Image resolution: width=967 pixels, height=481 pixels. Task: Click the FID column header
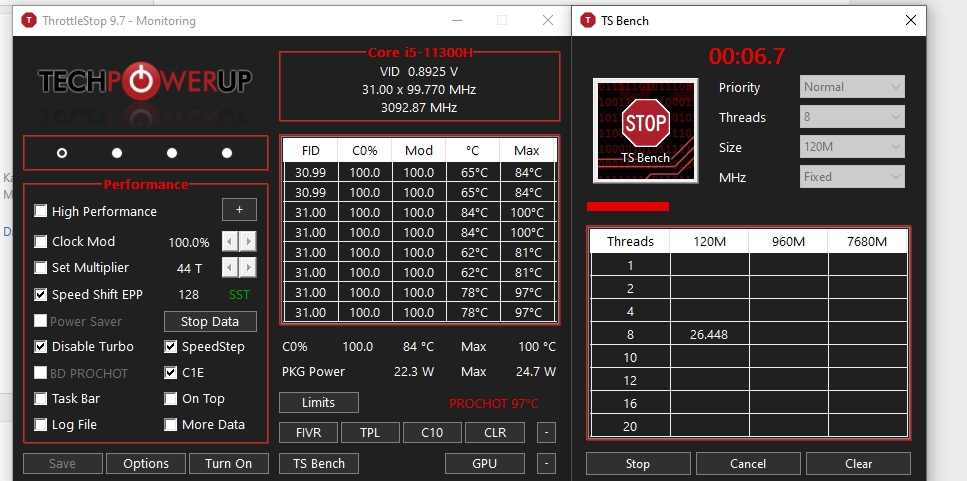310,150
